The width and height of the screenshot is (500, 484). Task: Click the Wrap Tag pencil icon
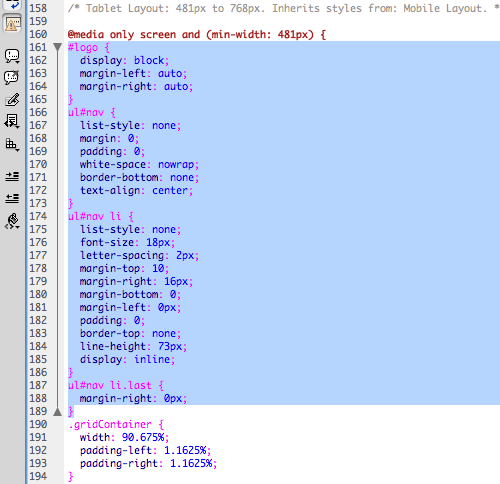click(12, 99)
